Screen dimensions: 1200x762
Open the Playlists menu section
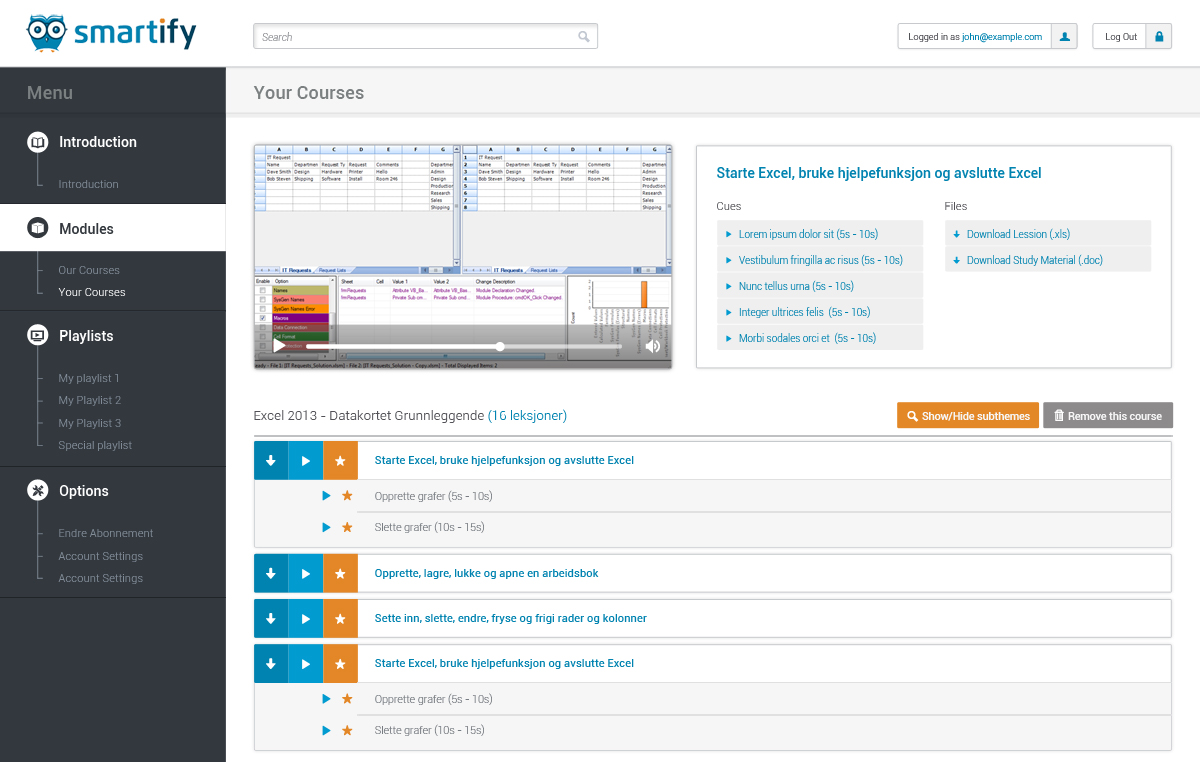[86, 336]
